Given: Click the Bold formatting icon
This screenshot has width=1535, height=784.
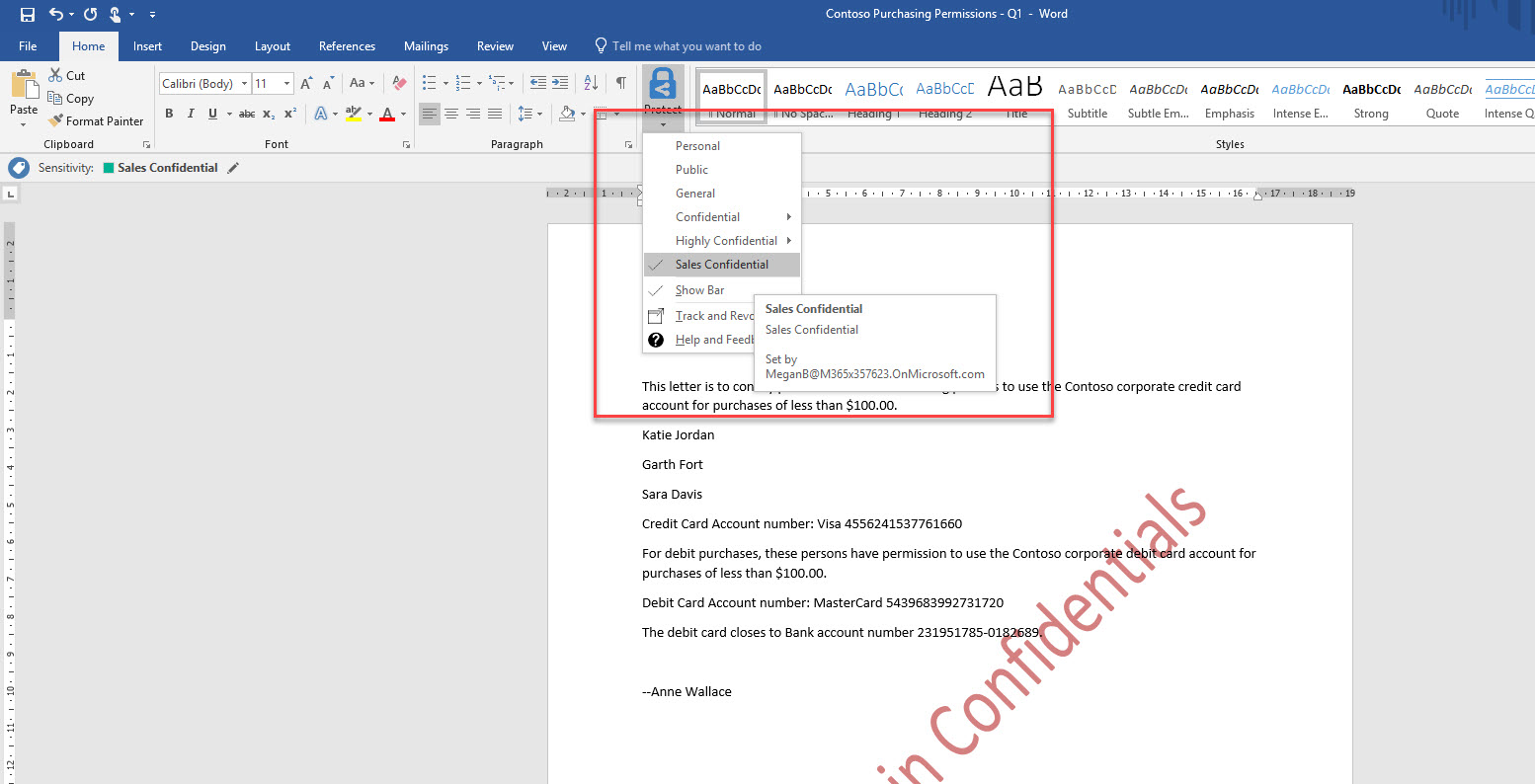Looking at the screenshot, I should [169, 114].
